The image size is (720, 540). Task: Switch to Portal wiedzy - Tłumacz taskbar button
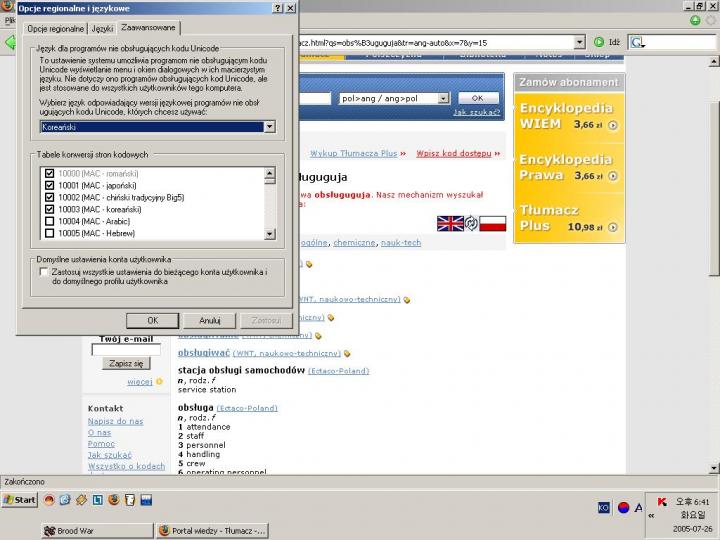(x=212, y=531)
